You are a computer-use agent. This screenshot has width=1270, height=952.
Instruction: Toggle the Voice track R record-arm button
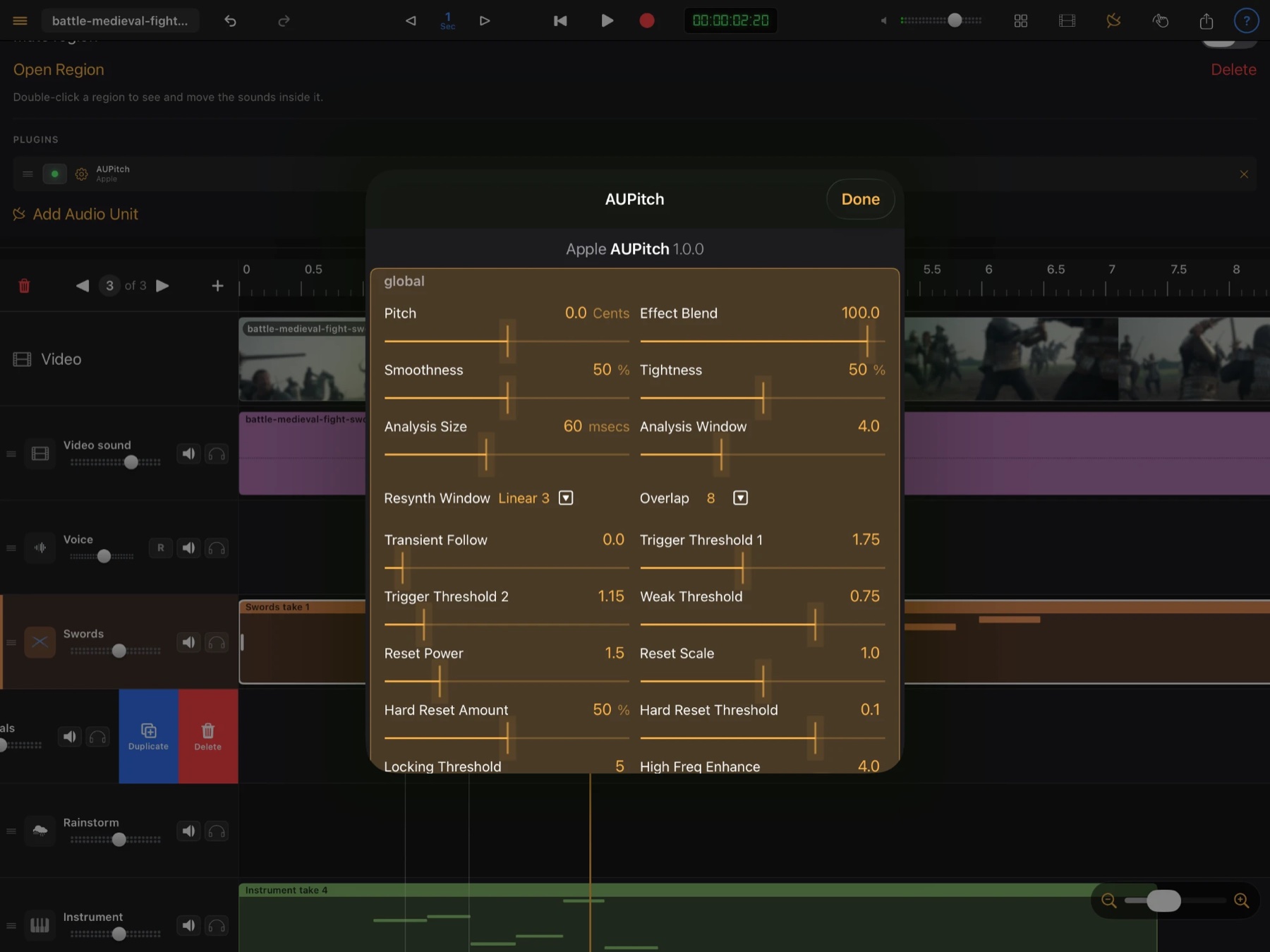point(161,548)
